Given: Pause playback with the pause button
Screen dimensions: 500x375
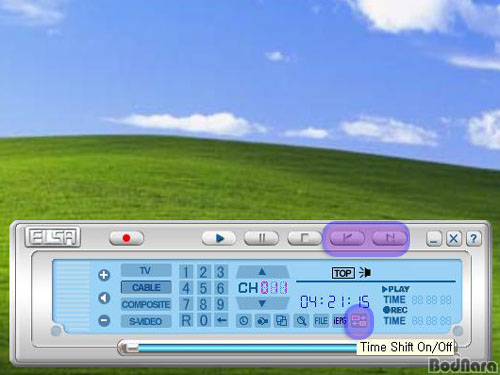Looking at the screenshot, I should (261, 238).
